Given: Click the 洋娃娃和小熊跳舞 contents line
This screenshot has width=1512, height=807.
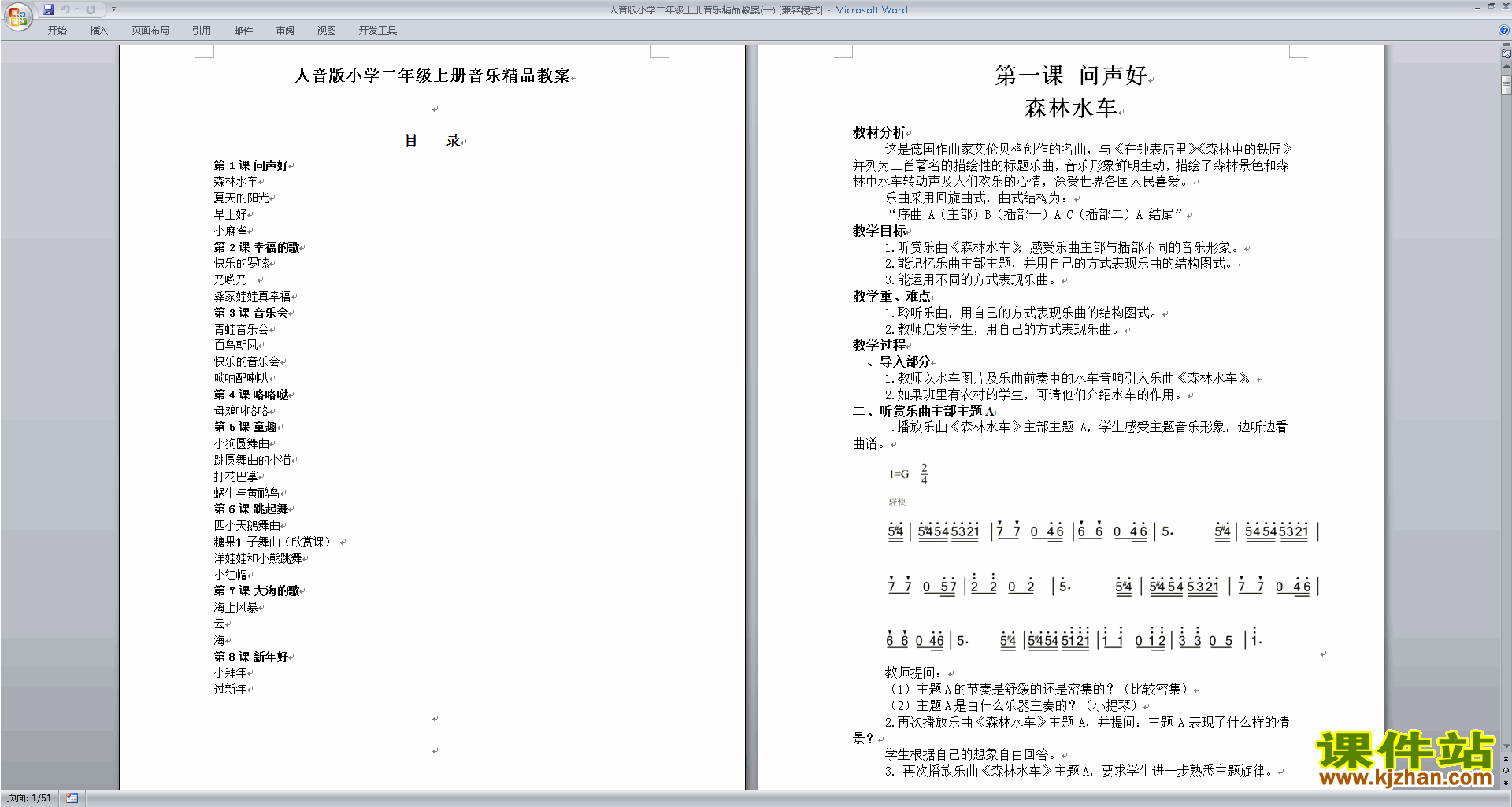Looking at the screenshot, I should [x=258, y=558].
